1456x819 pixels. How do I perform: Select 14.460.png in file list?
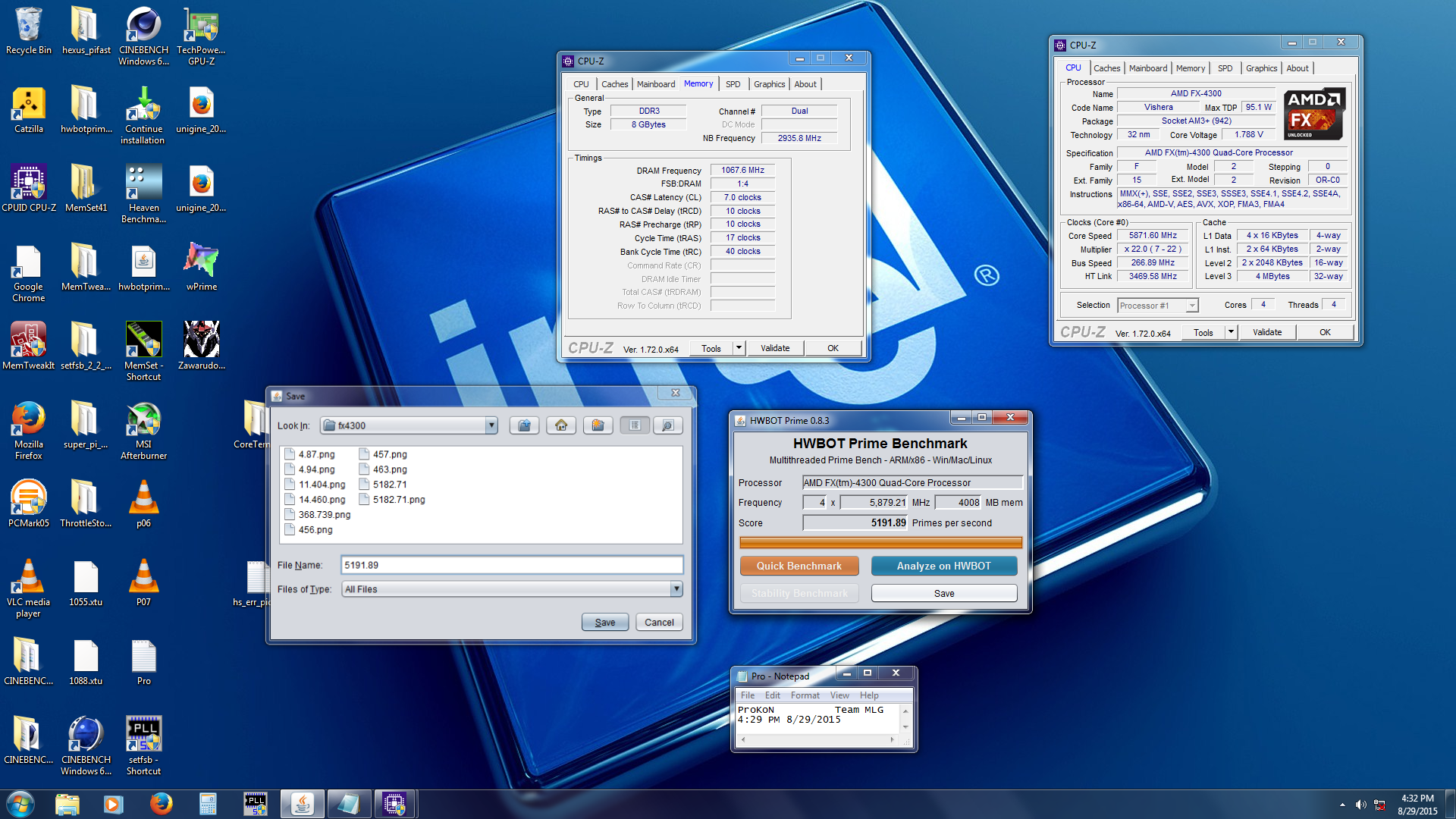coord(315,500)
